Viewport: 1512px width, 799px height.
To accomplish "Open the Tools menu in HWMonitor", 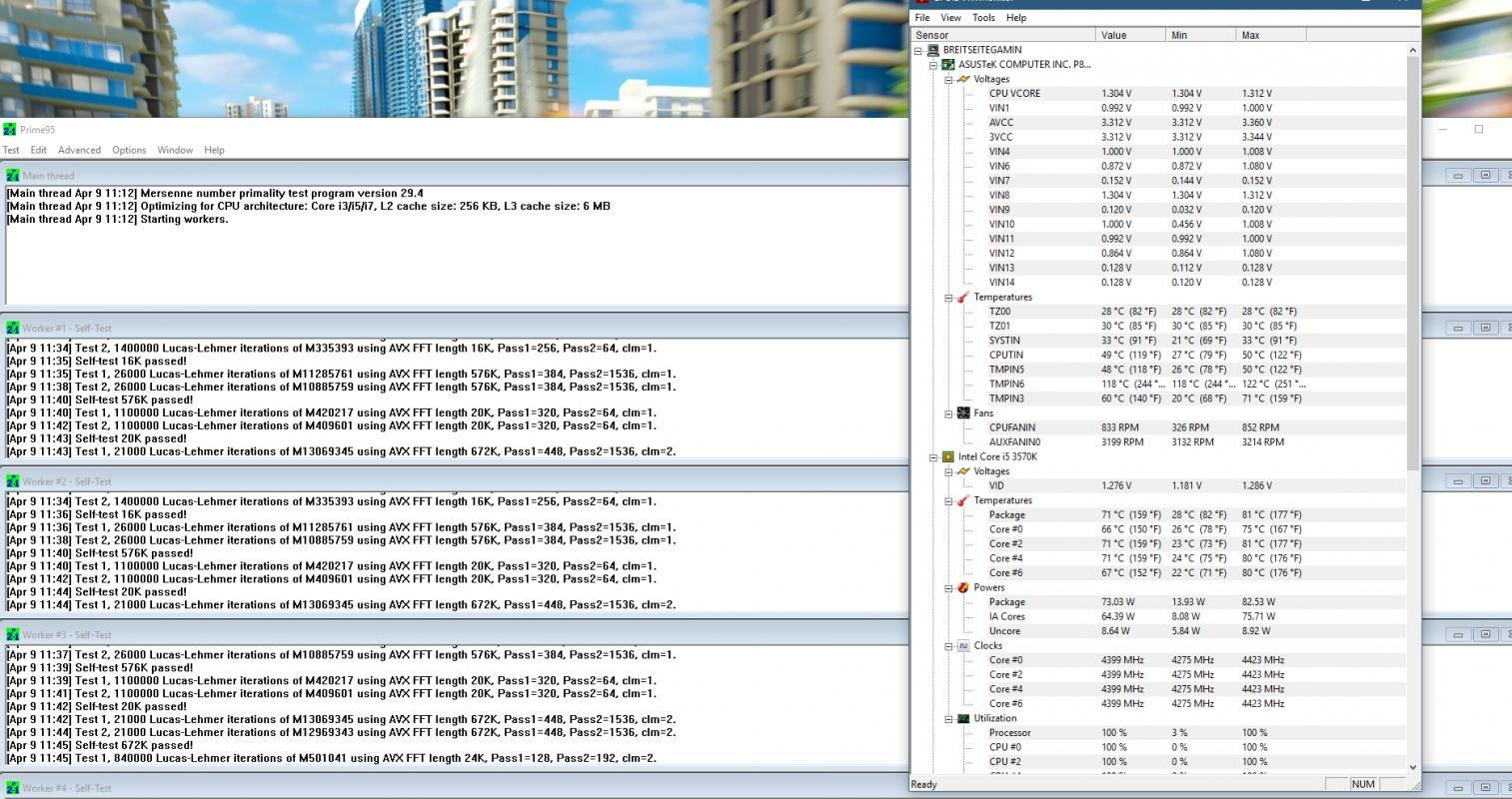I will point(983,18).
